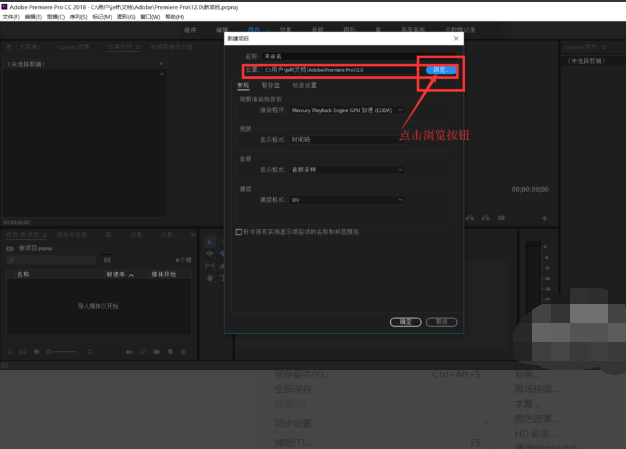Open the 编辑(E) menu
This screenshot has height=449, width=626.
tap(33, 17)
